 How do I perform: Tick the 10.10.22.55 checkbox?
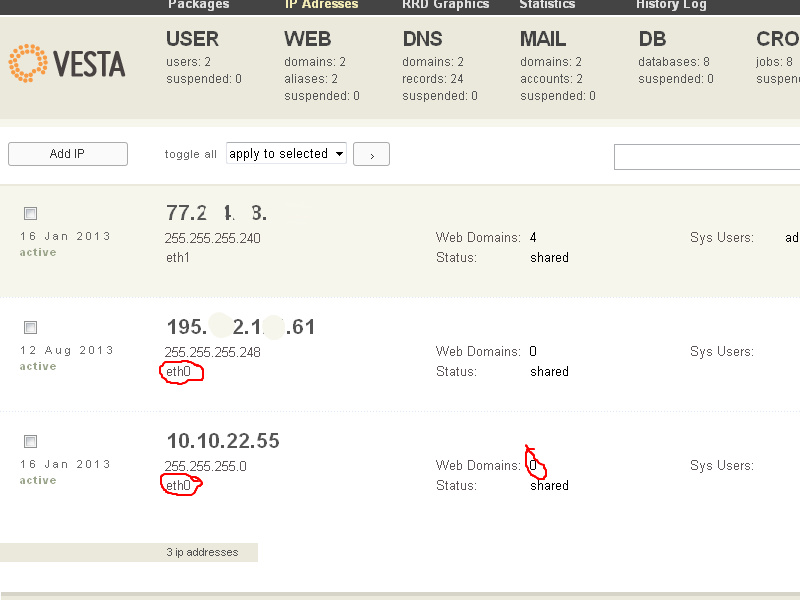pos(30,441)
